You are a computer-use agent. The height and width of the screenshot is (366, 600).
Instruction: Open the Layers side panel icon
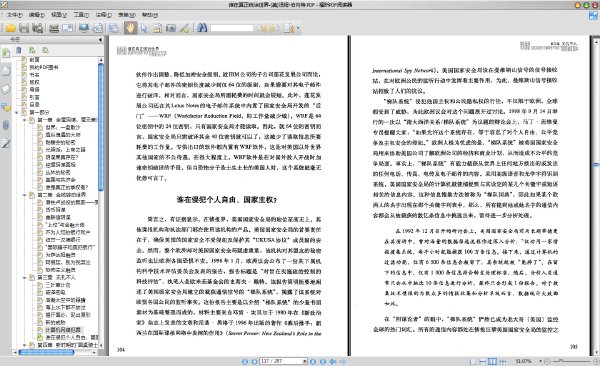click(6, 89)
